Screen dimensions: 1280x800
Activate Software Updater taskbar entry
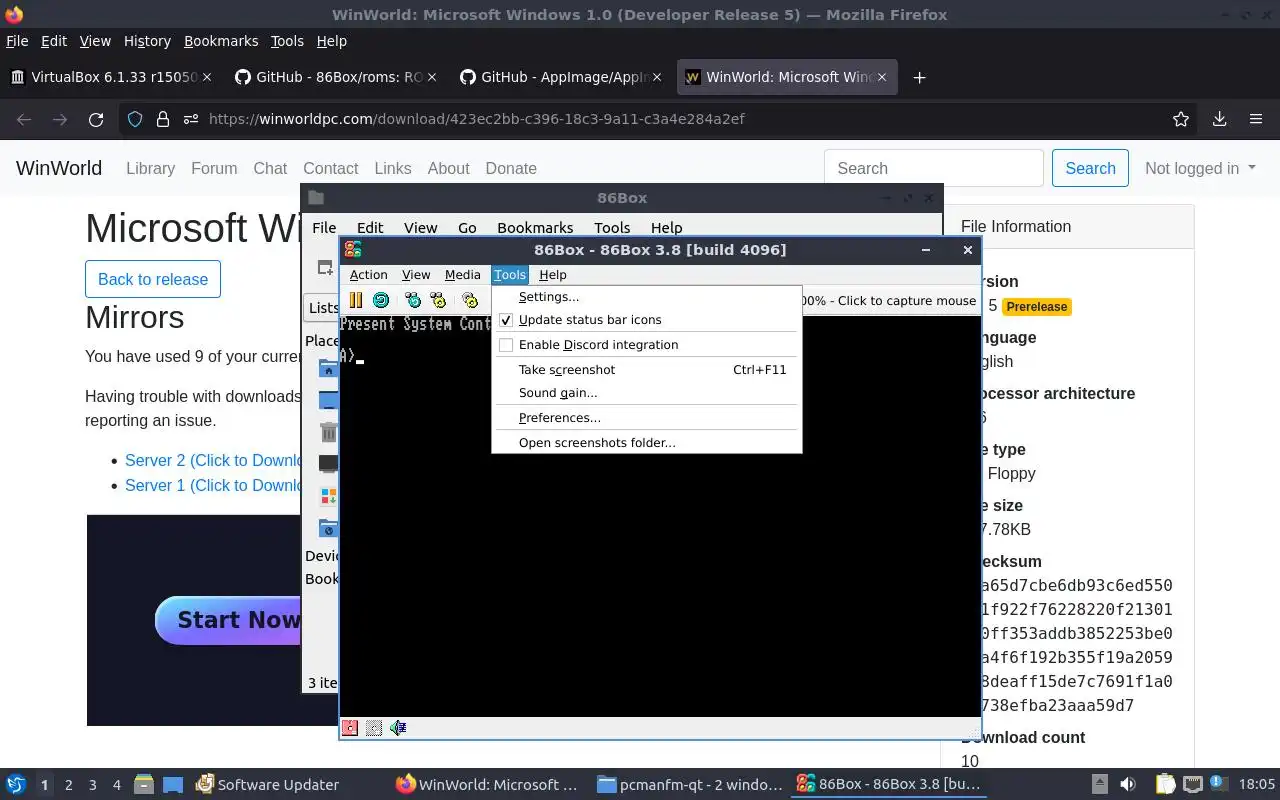(x=268, y=785)
